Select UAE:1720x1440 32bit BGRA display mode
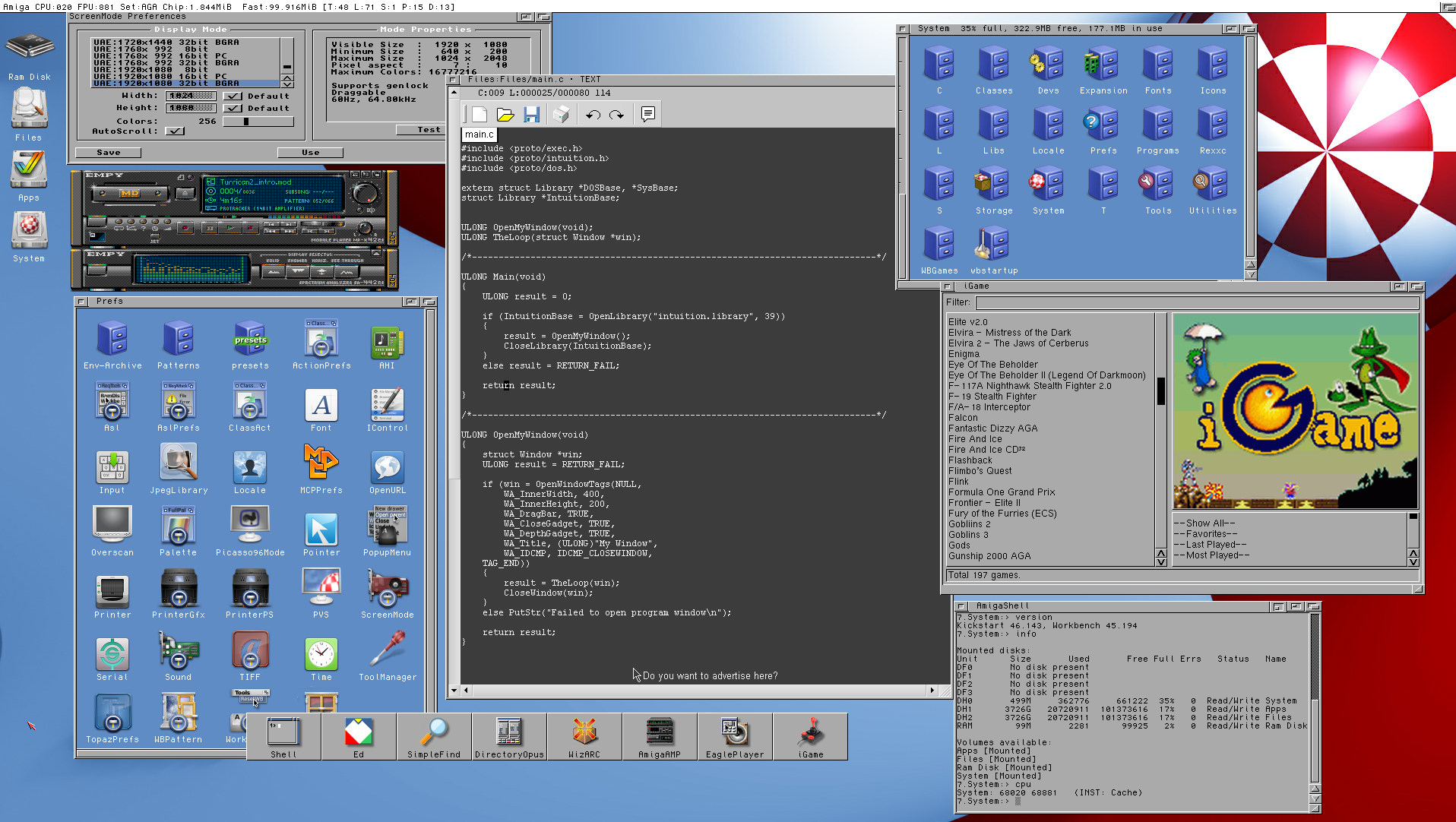1456x822 pixels. tap(185, 43)
